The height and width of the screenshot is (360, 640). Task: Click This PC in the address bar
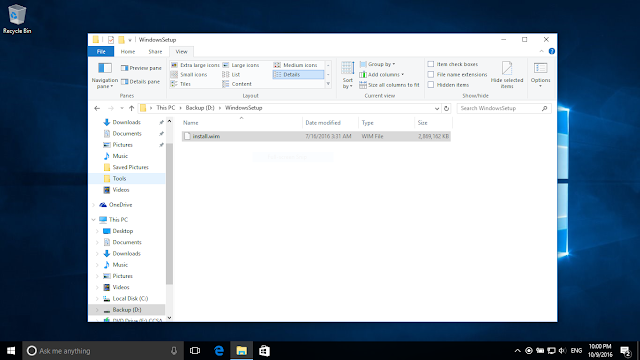(165, 108)
